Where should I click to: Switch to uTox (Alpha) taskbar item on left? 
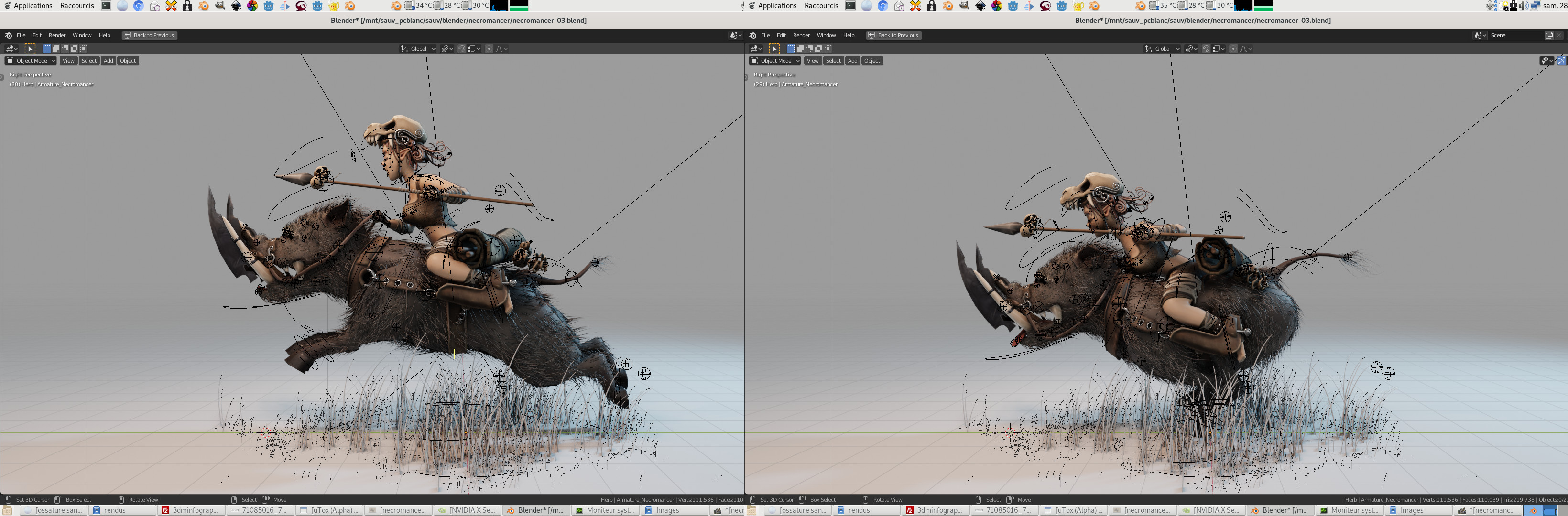[329, 510]
